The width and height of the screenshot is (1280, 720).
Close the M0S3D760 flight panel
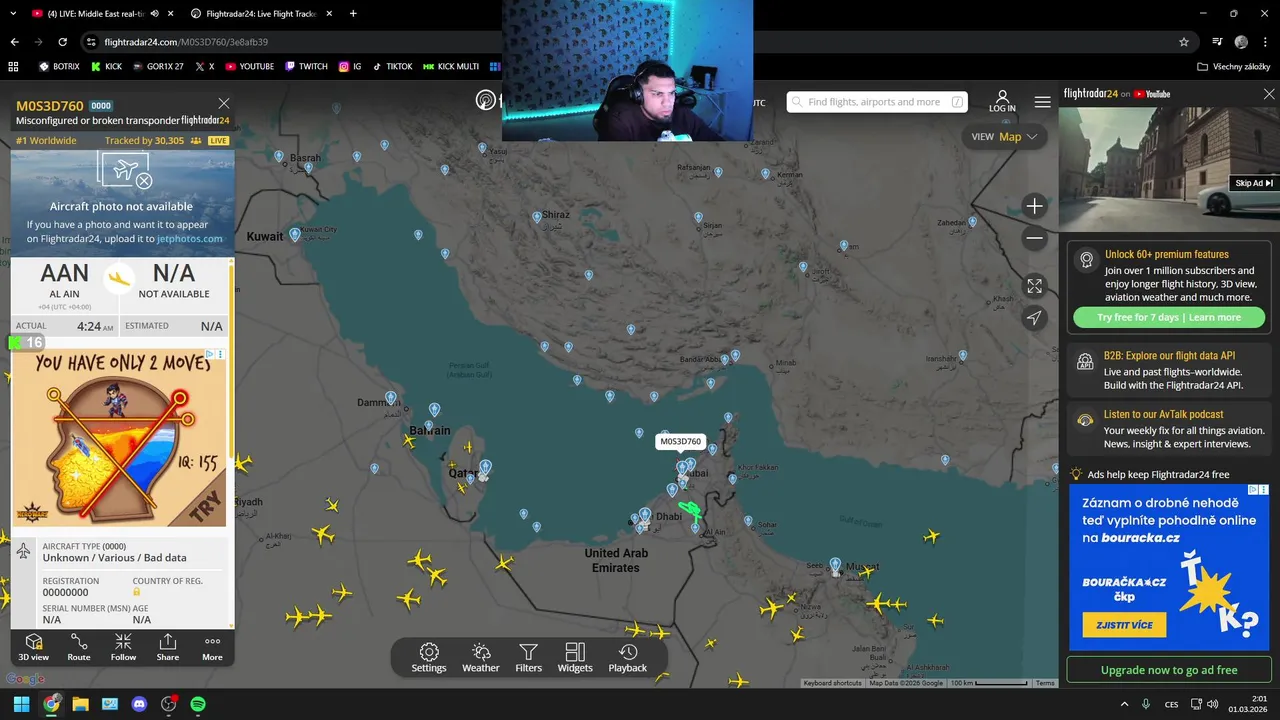224,103
